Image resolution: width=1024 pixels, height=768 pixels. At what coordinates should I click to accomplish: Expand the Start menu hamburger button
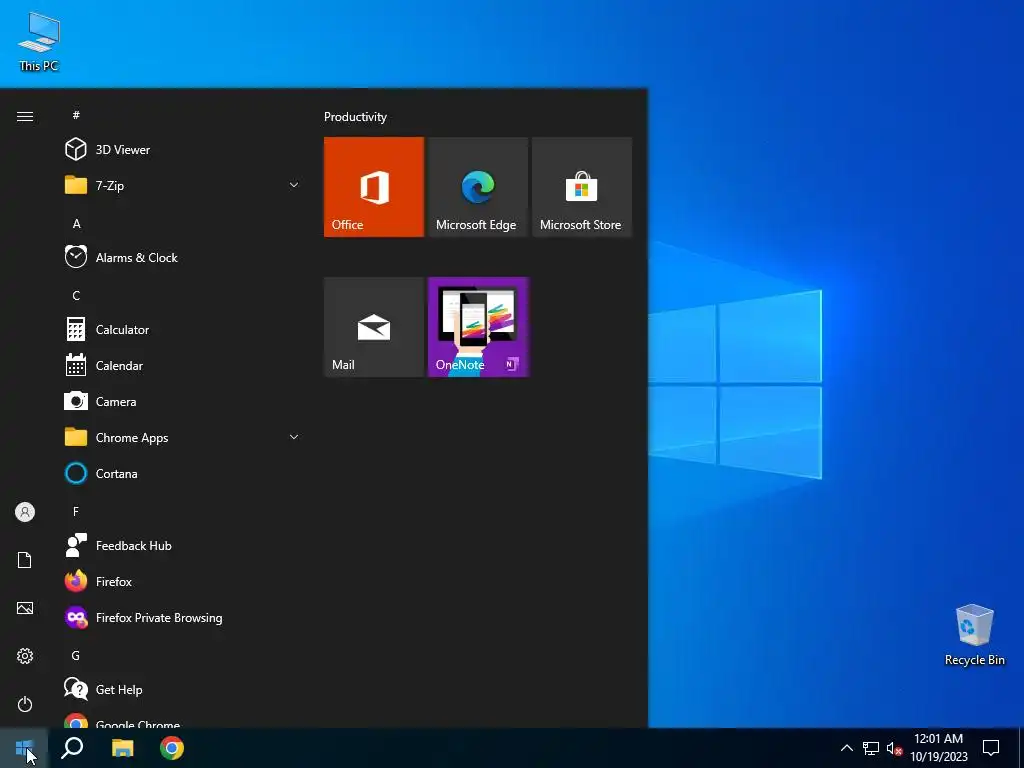tap(25, 116)
